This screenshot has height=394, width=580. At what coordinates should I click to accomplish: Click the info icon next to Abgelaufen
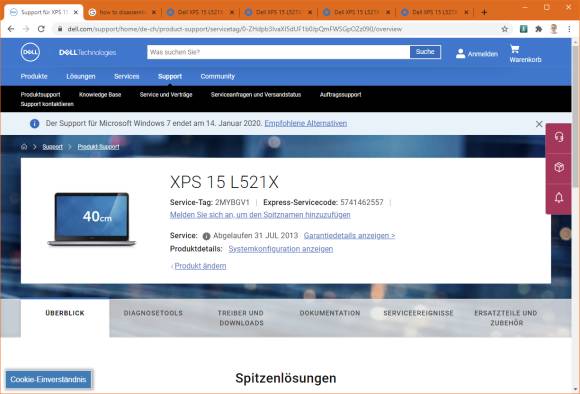click(206, 236)
